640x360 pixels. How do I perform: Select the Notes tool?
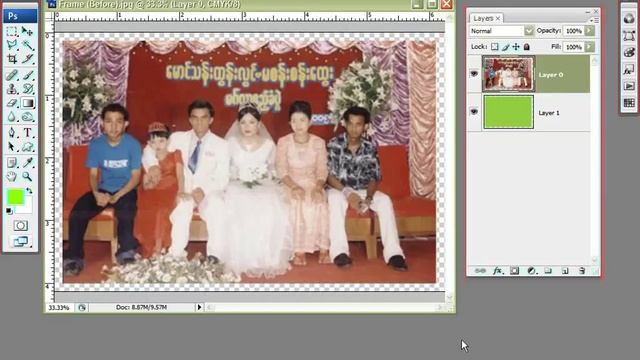12,162
